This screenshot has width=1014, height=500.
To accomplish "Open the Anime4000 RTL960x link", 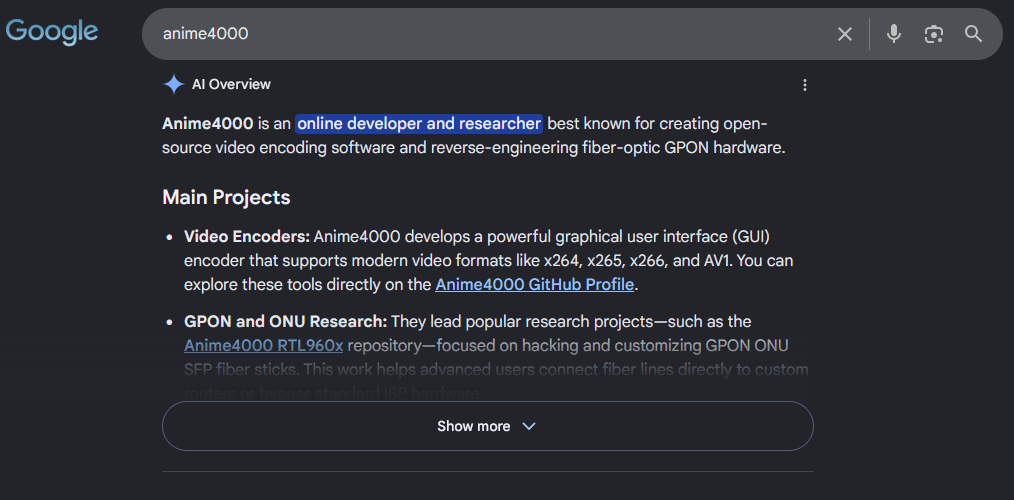I will coord(263,345).
